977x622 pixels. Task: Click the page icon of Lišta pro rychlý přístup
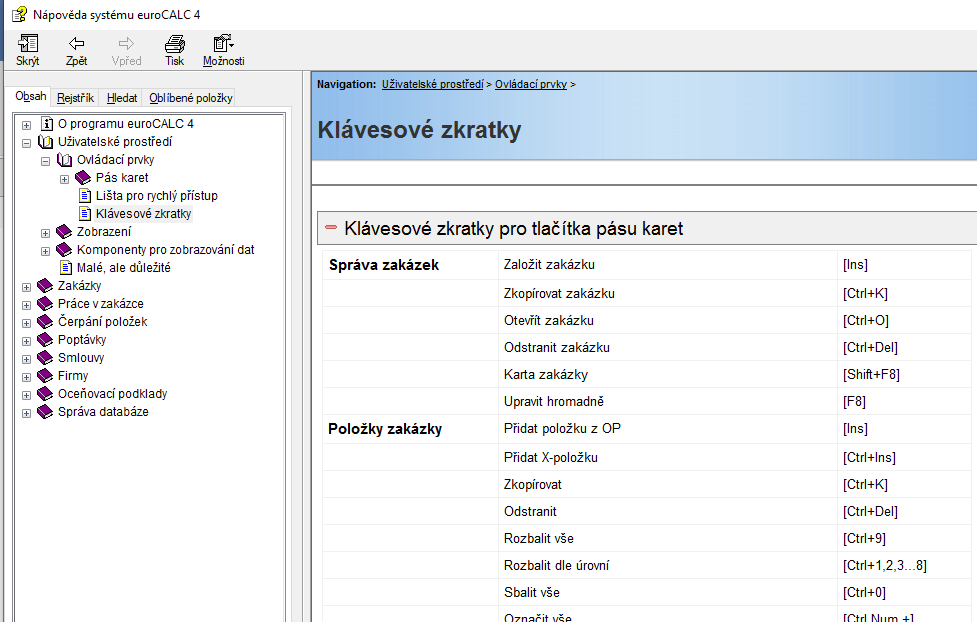85,196
